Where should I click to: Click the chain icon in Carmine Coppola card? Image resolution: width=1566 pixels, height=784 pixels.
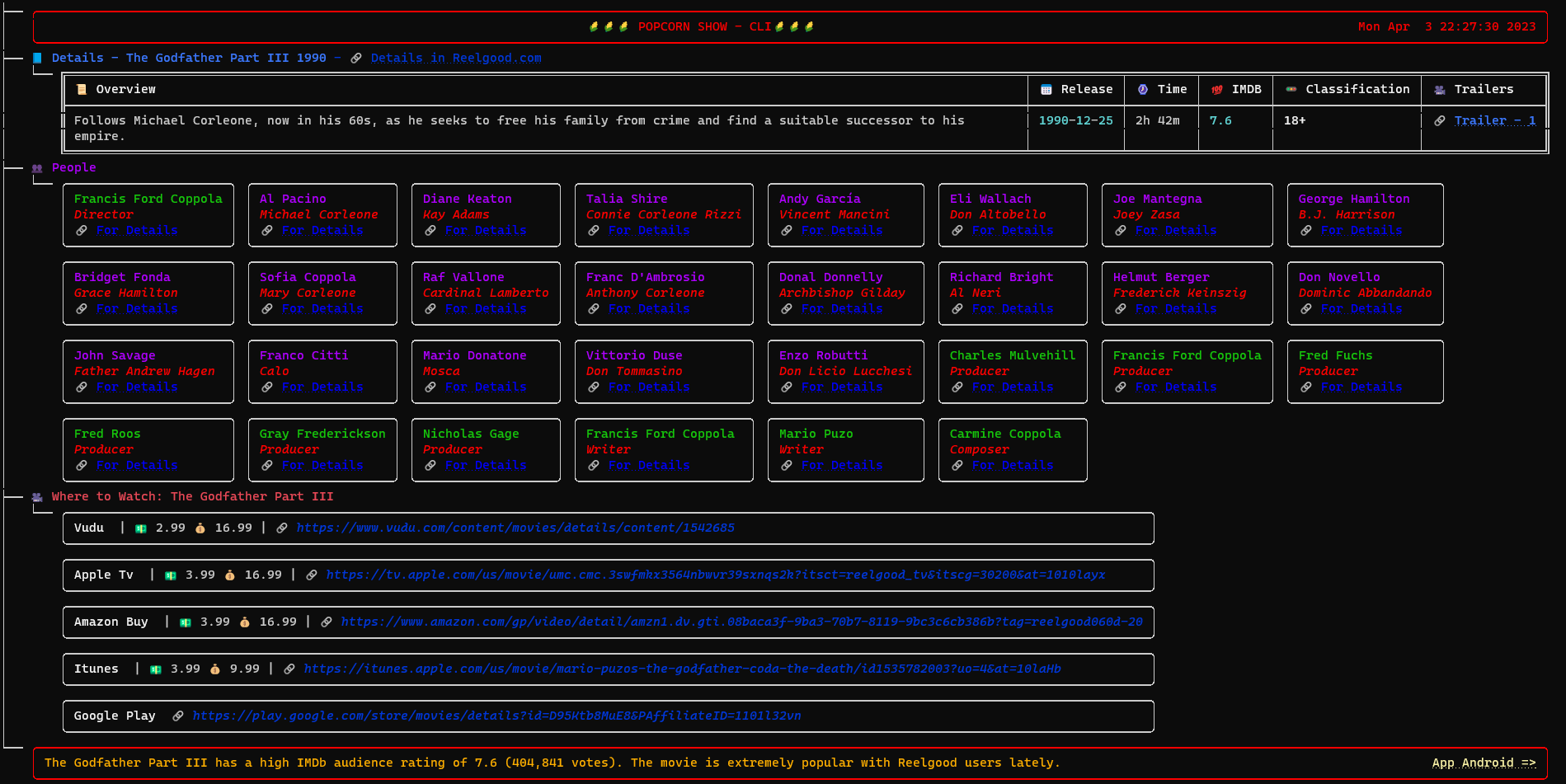coord(957,466)
